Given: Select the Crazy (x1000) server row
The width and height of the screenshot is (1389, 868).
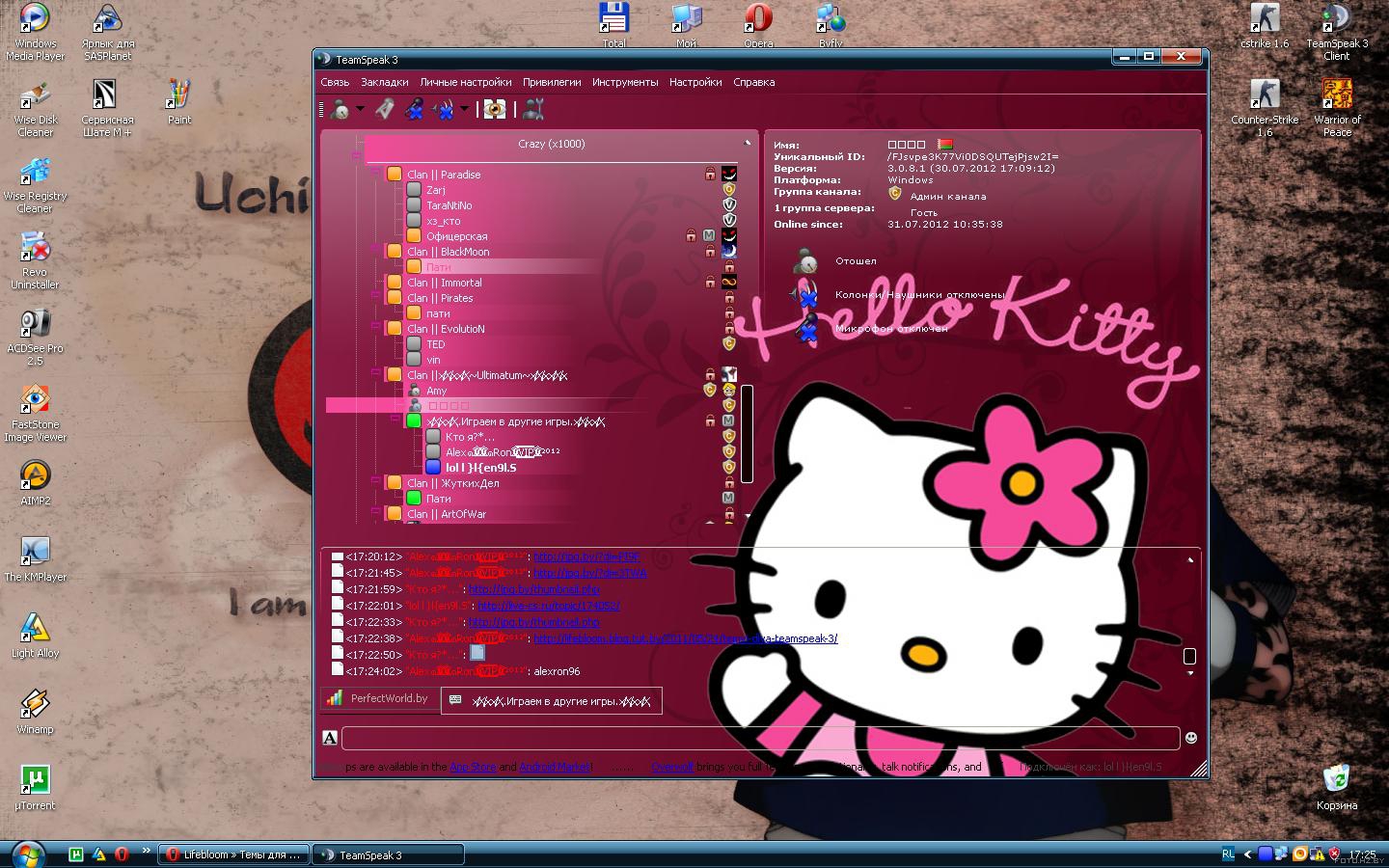Looking at the screenshot, I should (x=551, y=145).
